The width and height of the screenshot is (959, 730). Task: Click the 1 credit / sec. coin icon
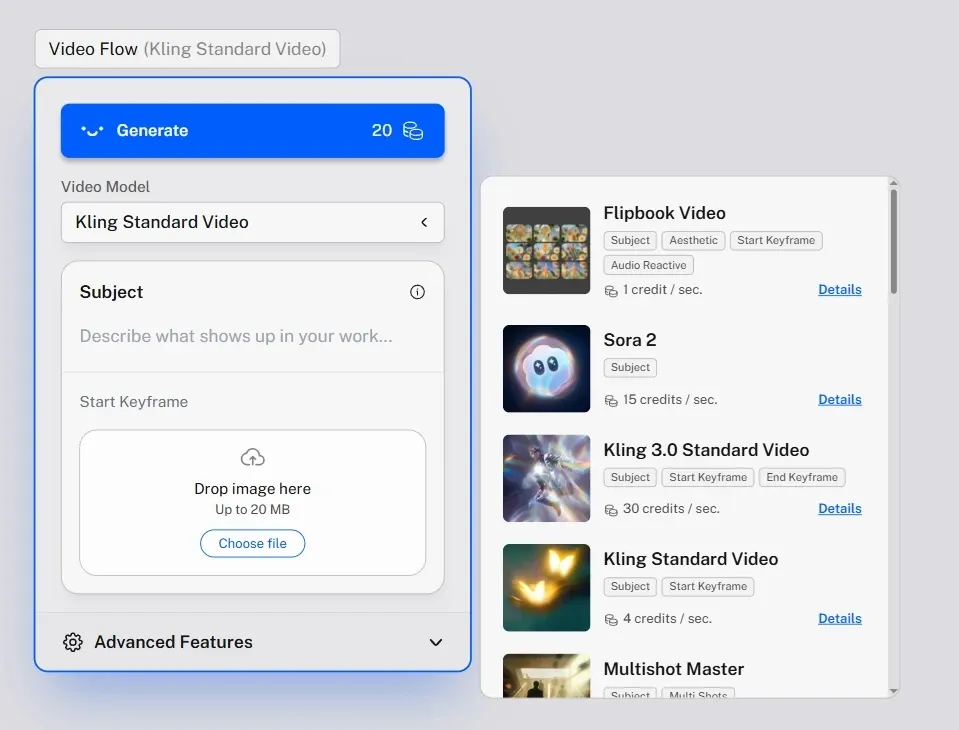(611, 291)
